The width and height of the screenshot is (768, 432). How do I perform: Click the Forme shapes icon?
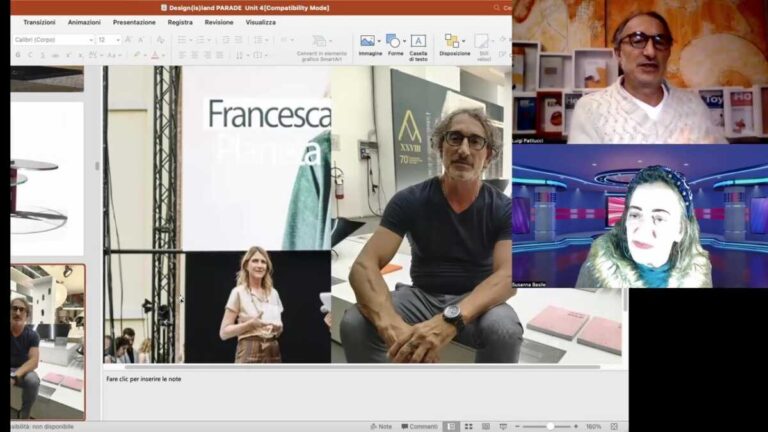[x=393, y=41]
